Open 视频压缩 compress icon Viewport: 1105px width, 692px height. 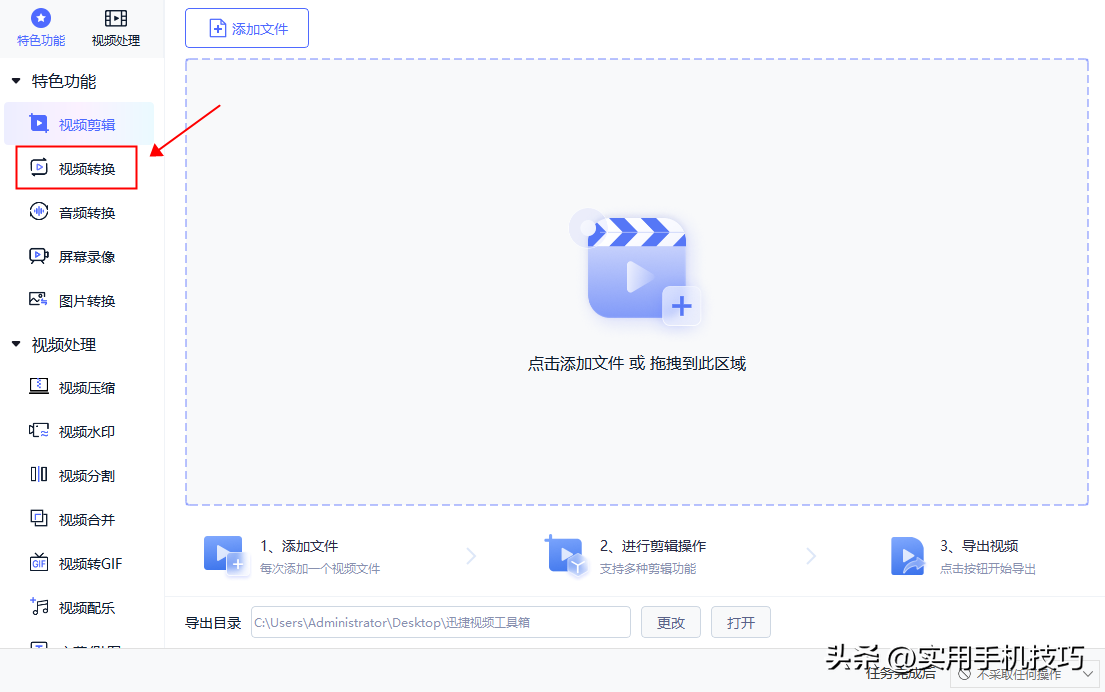pos(39,386)
